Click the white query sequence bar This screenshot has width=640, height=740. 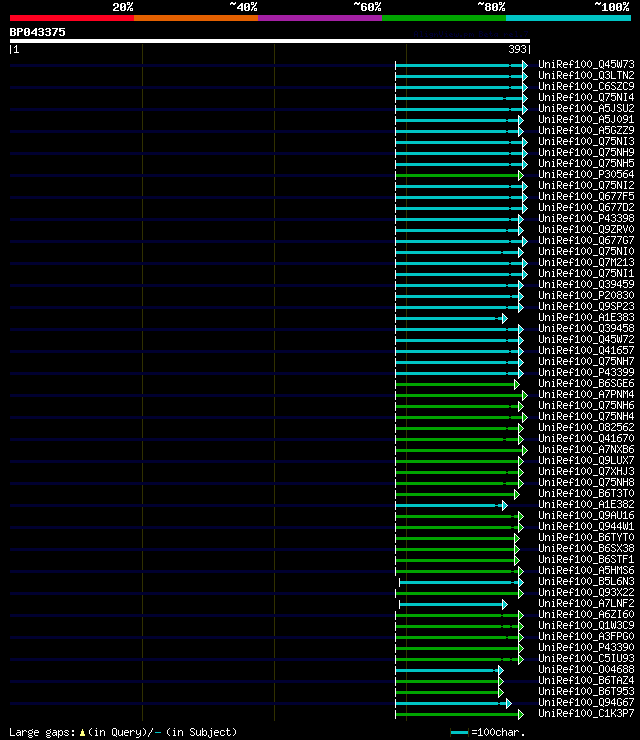click(x=269, y=41)
